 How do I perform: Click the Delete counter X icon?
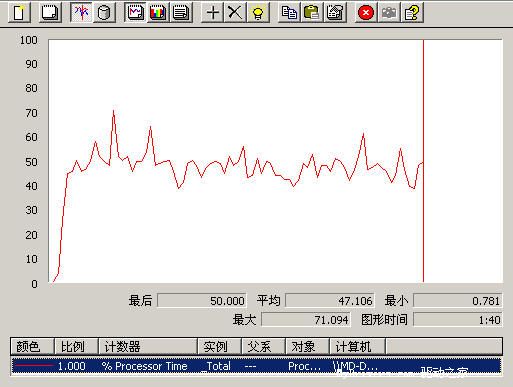[235, 13]
